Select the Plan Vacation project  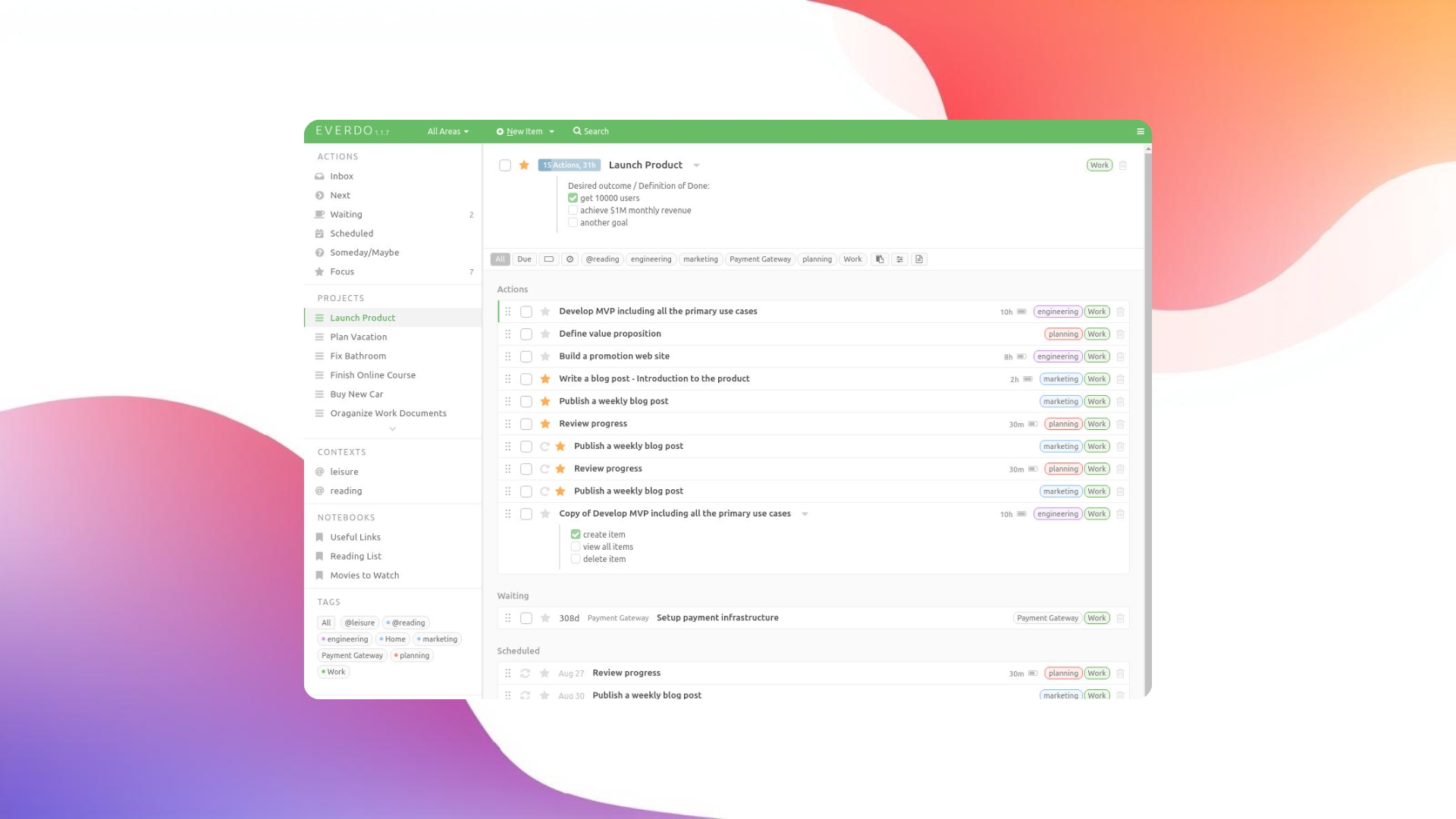[x=358, y=337]
